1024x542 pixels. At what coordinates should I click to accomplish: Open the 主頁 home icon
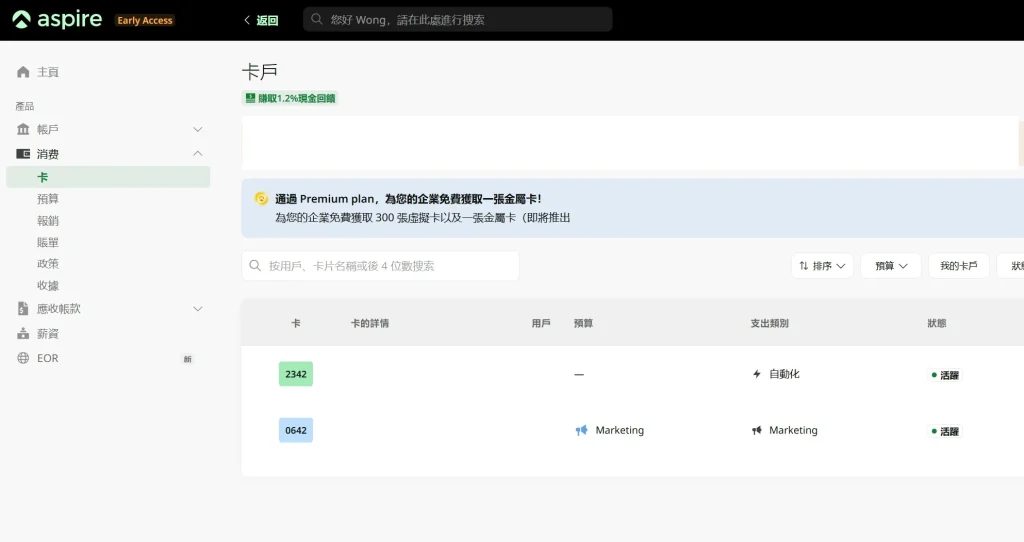click(x=23, y=72)
